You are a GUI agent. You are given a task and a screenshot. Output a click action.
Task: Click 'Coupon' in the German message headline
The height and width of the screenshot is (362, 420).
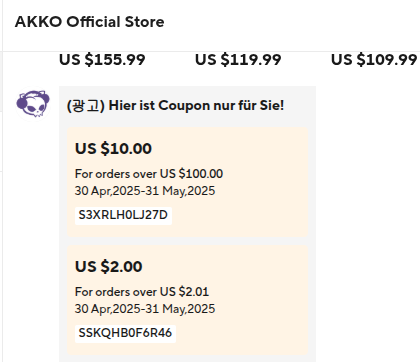(x=184, y=106)
